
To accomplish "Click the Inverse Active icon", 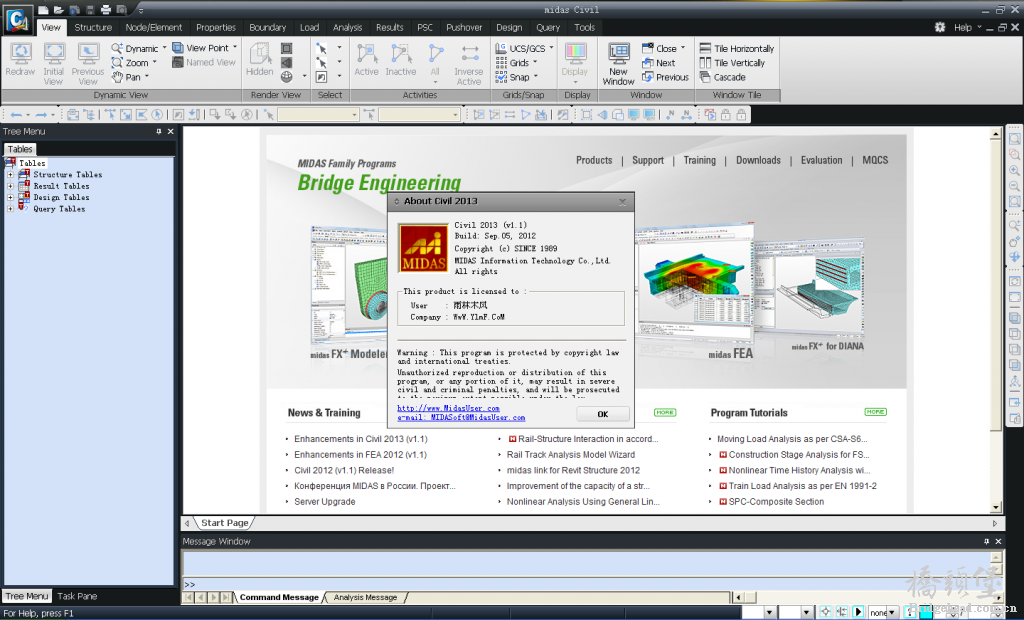I will pyautogui.click(x=469, y=54).
